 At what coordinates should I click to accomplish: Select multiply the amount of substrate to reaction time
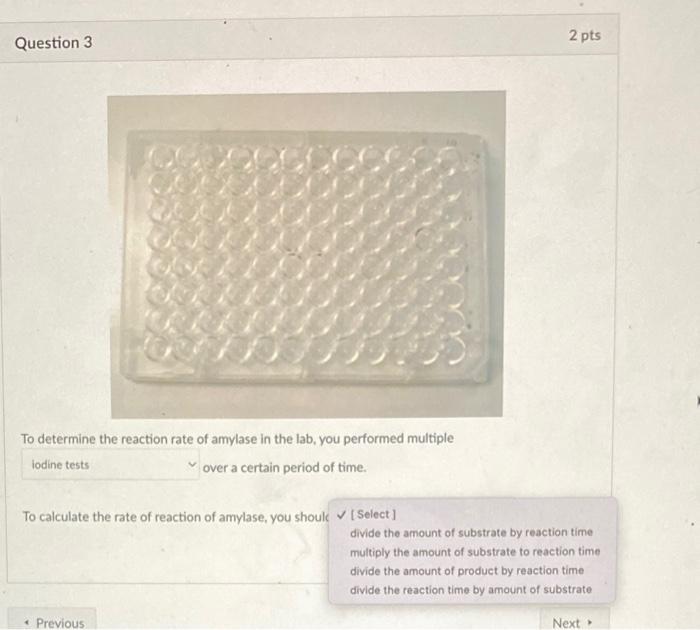pos(475,552)
